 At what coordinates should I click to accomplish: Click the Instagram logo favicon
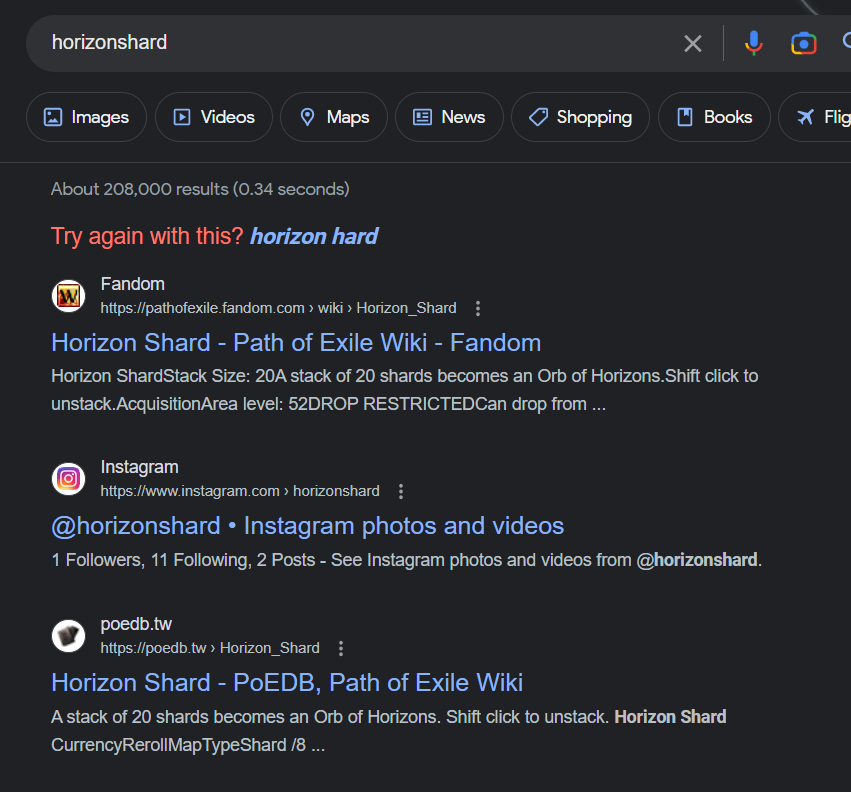[x=68, y=479]
